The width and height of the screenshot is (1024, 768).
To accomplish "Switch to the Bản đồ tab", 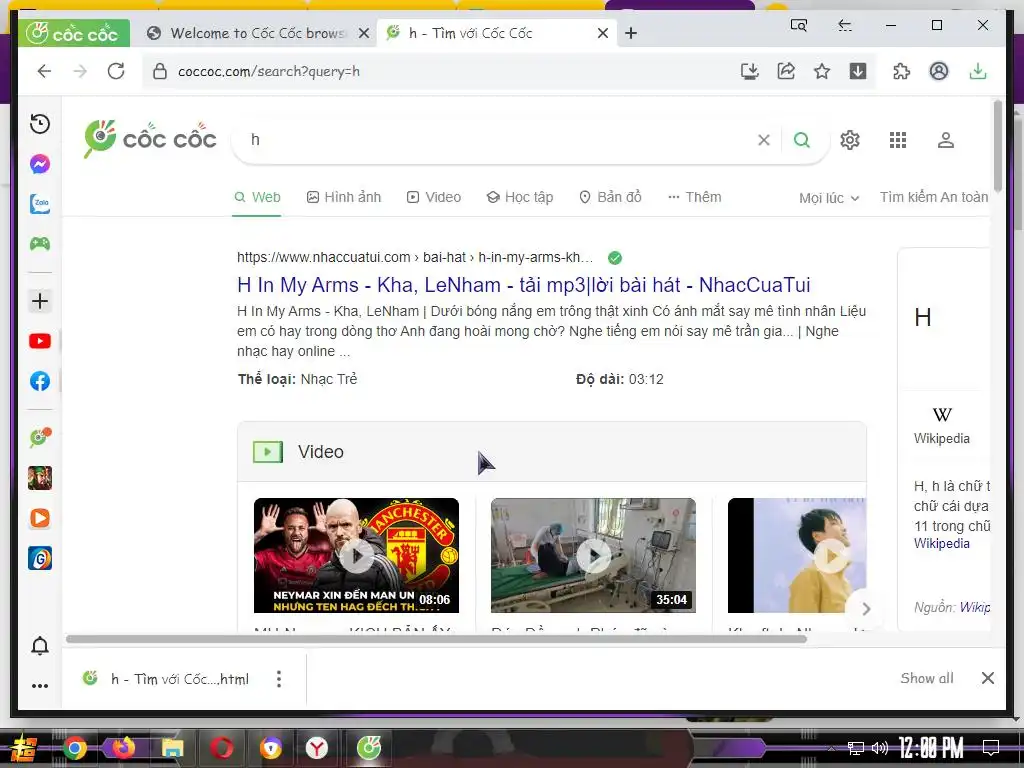I will [611, 197].
